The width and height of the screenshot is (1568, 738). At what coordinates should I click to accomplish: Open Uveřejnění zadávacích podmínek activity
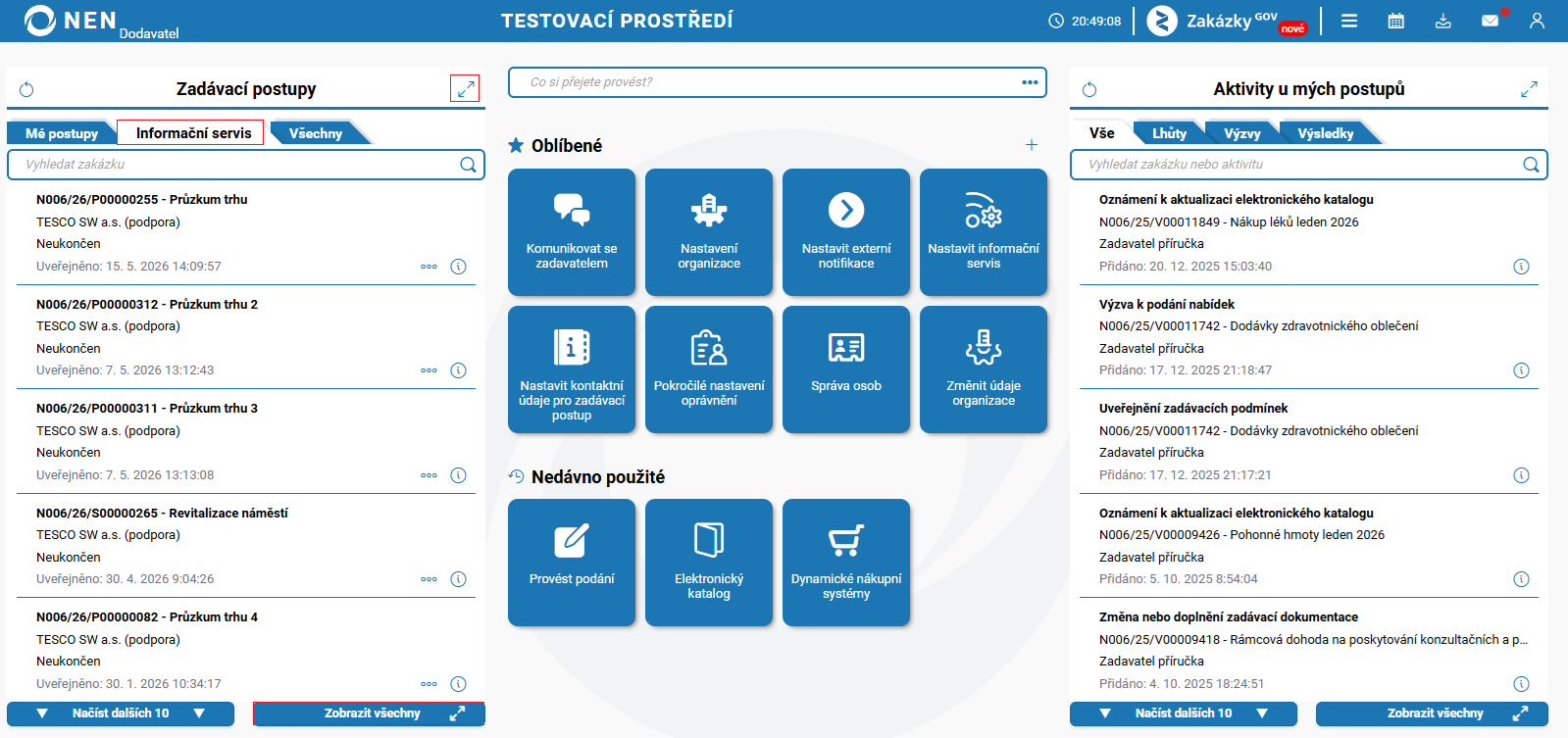point(1193,408)
